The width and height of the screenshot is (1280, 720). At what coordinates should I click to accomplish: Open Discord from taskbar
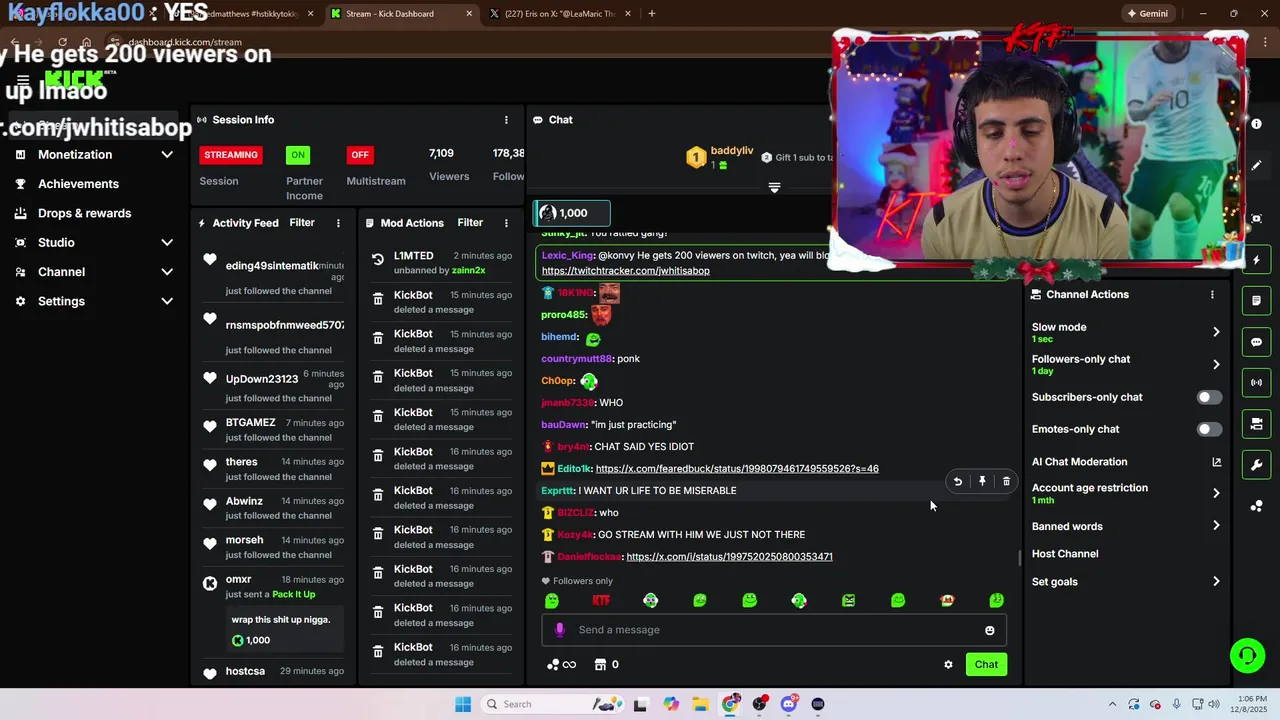click(789, 704)
